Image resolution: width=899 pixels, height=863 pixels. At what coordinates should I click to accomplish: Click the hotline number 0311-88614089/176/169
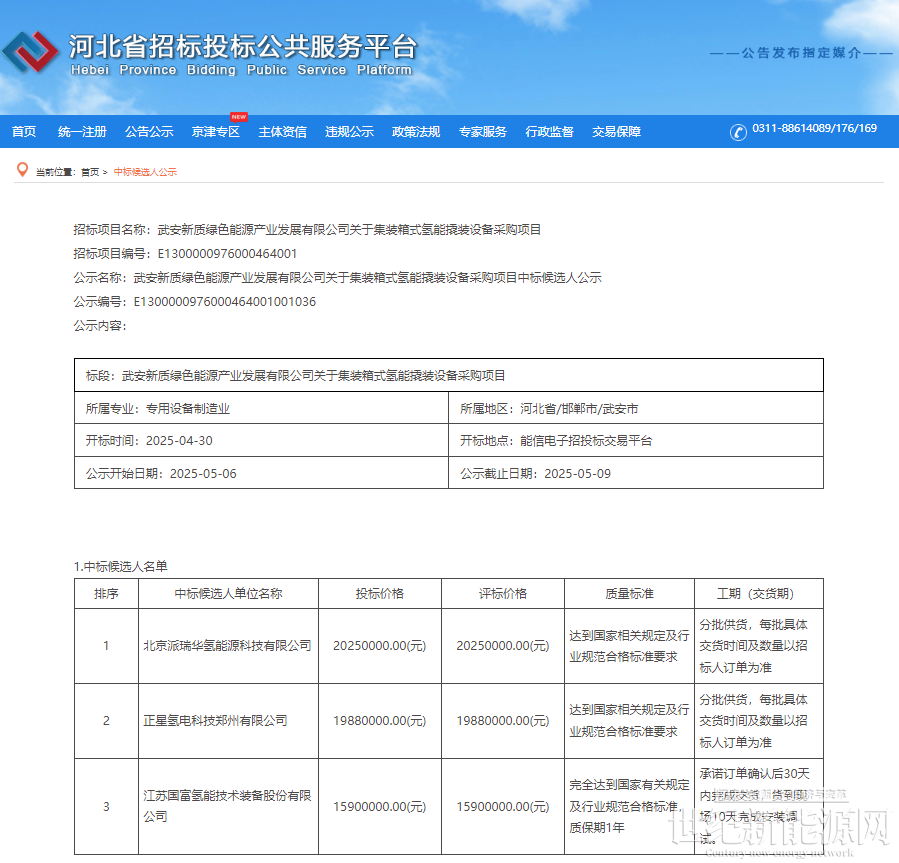tap(814, 128)
